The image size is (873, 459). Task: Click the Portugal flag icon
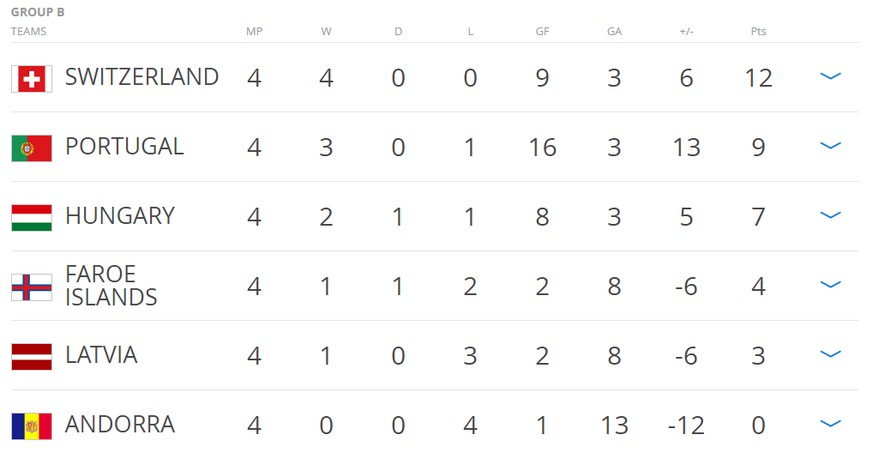(32, 148)
